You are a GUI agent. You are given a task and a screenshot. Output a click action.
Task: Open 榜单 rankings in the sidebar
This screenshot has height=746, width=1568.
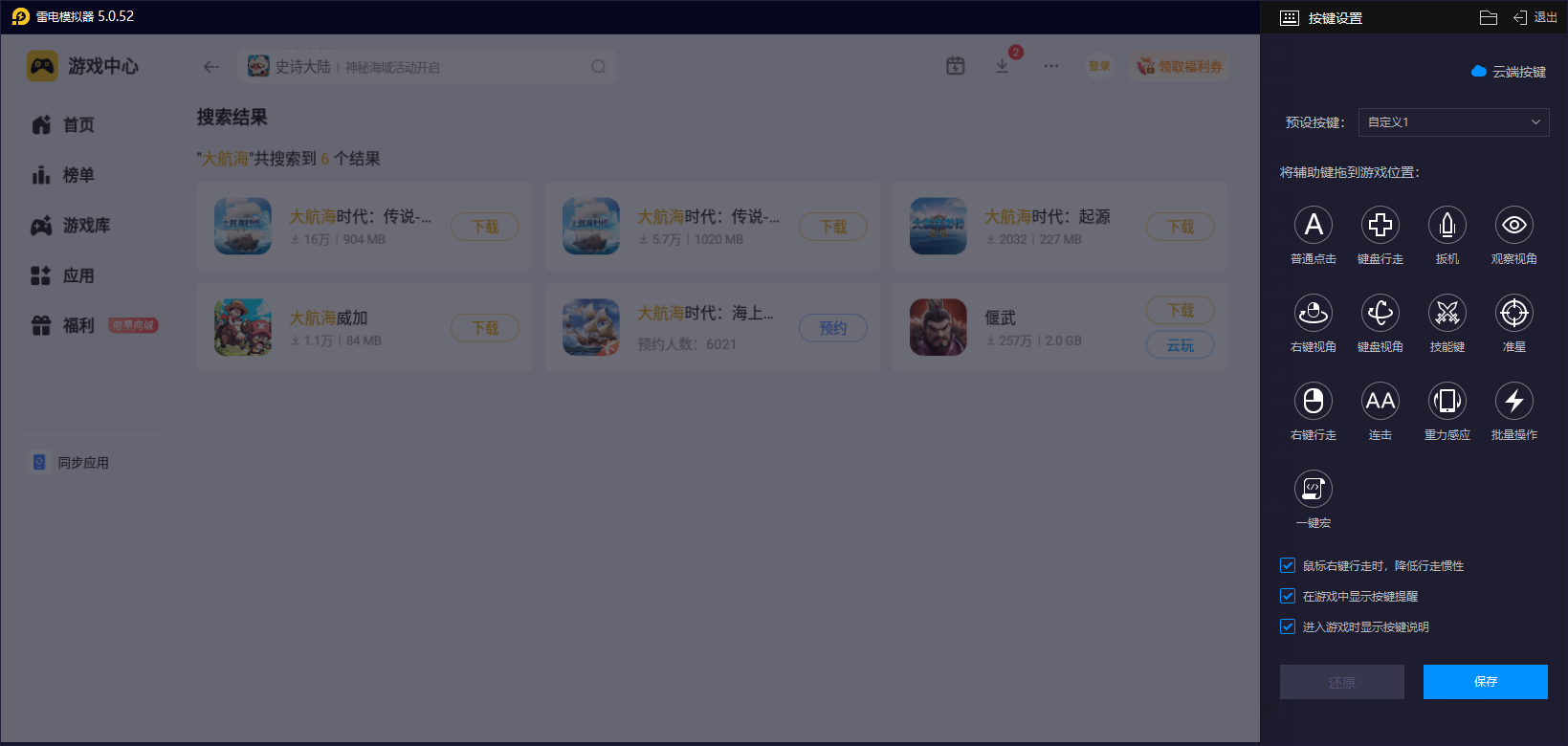click(63, 175)
